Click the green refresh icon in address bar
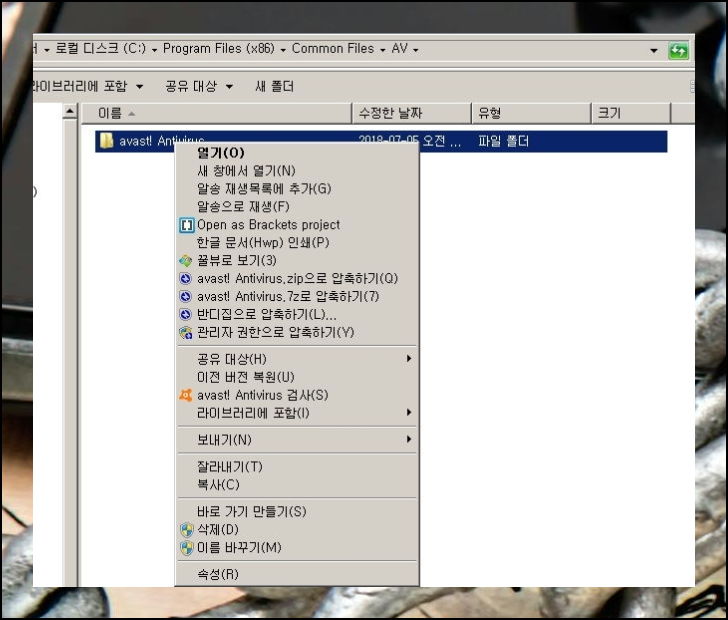Viewport: 728px width, 620px height. click(678, 50)
